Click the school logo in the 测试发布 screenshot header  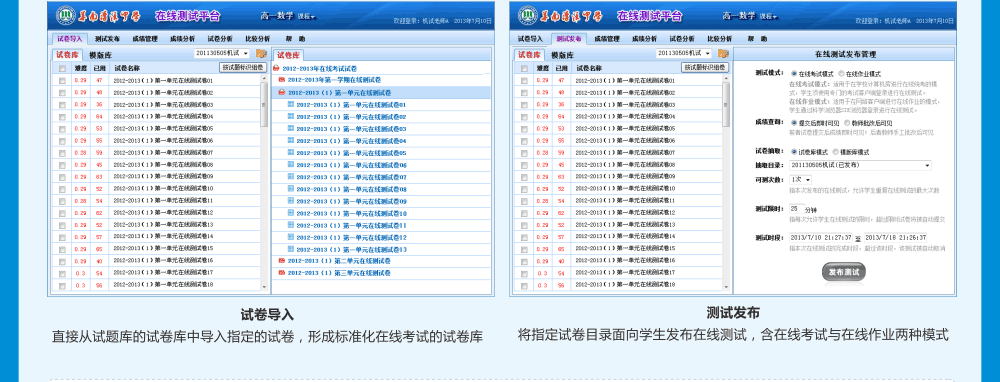[x=527, y=15]
